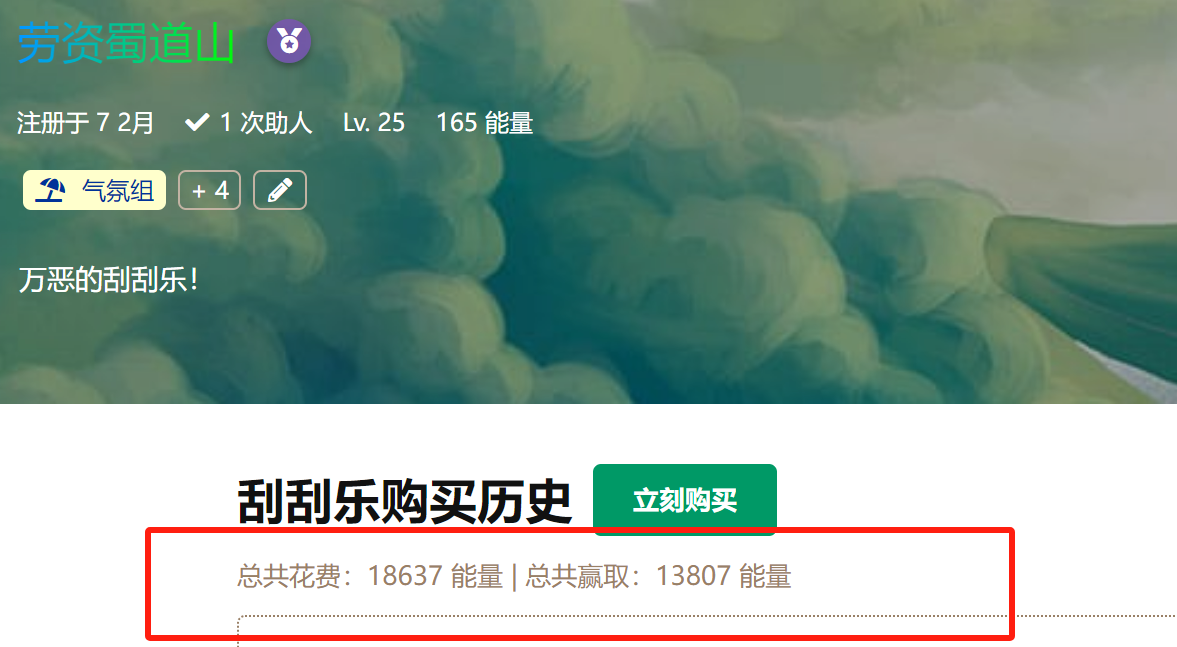Click the 万恶的刮刮乐! bio text
This screenshot has width=1177, height=647.
coord(109,280)
